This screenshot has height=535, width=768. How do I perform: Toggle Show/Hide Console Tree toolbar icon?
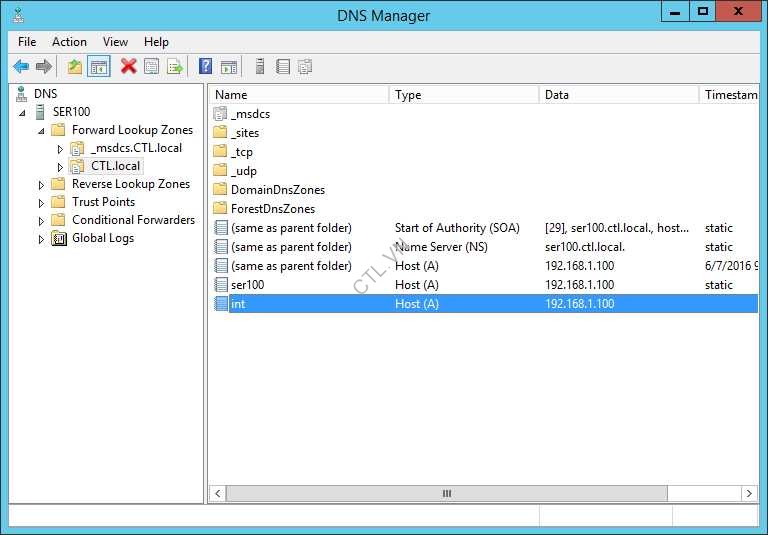coord(98,66)
